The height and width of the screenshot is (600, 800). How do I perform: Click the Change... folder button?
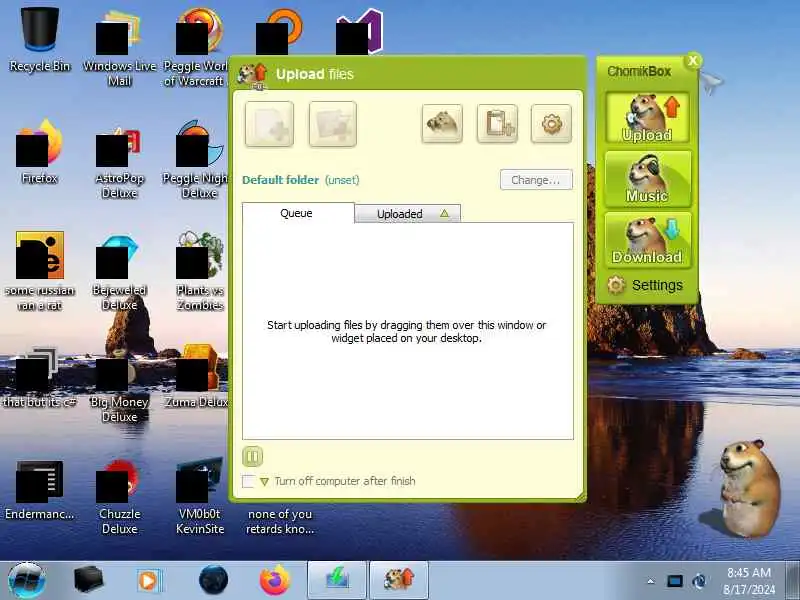[536, 180]
